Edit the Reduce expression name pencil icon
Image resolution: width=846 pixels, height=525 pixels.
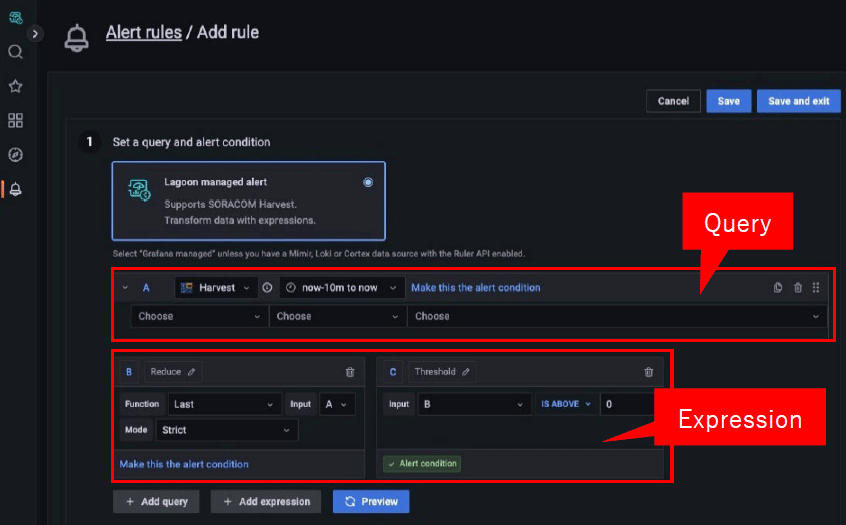click(192, 372)
